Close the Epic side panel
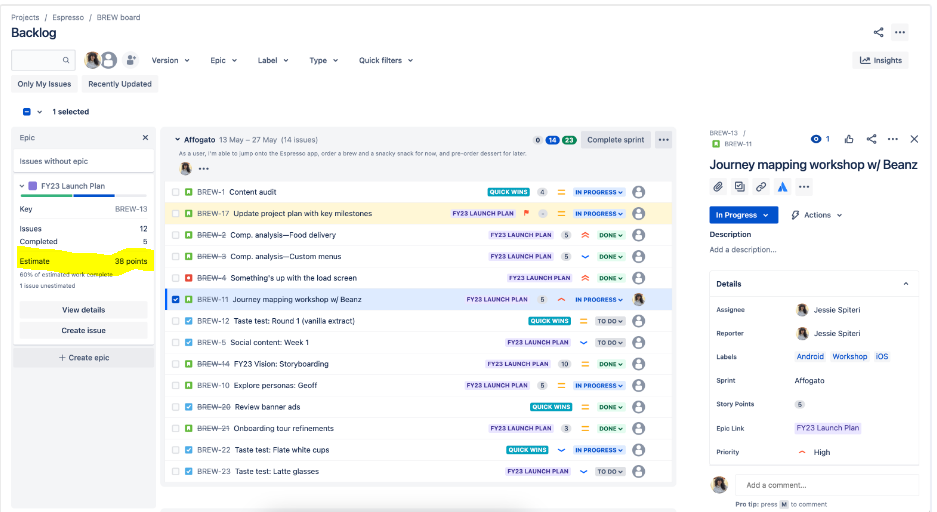This screenshot has height=512, width=937. (145, 138)
